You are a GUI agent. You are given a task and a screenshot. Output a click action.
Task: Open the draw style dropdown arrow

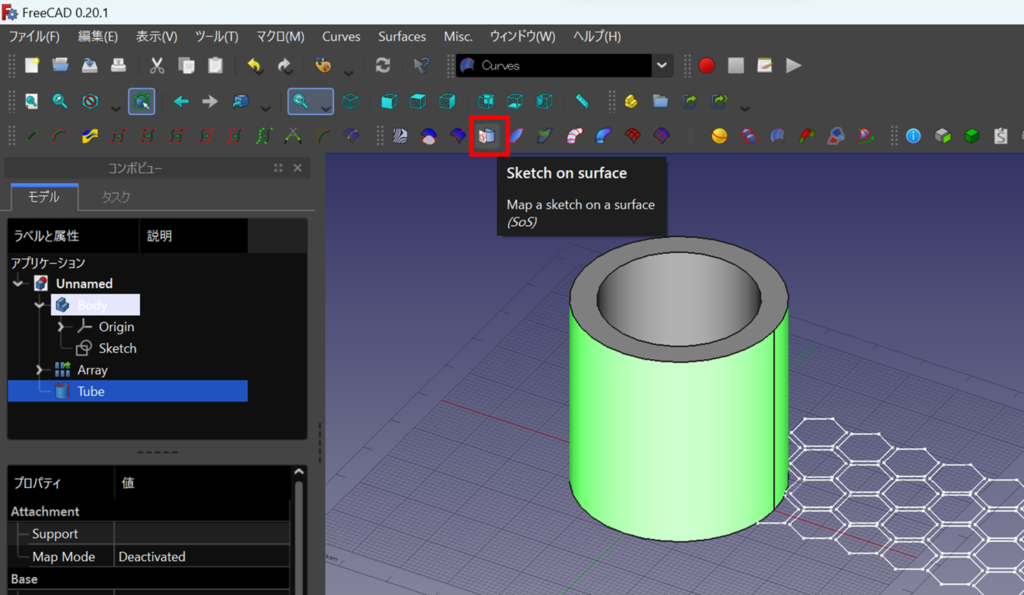116,107
